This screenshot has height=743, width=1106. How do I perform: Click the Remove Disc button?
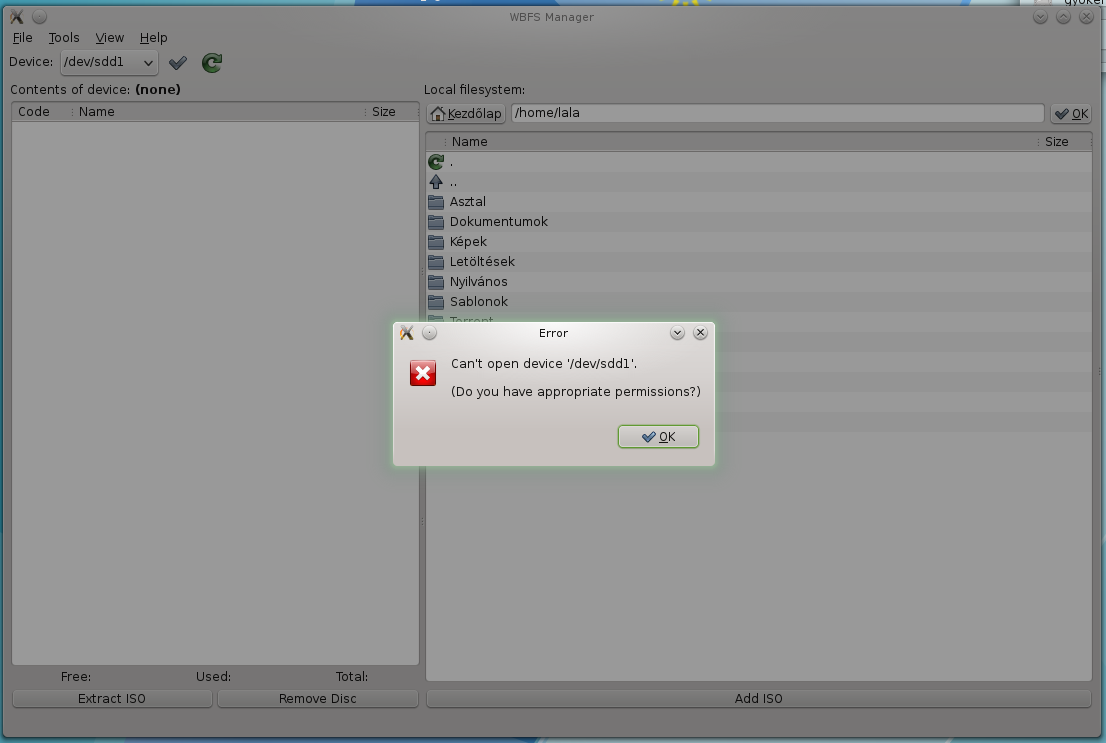[x=317, y=699]
